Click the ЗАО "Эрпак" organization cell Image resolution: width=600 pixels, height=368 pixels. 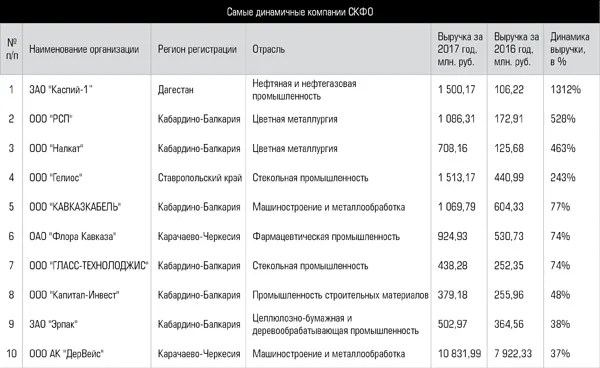point(54,324)
